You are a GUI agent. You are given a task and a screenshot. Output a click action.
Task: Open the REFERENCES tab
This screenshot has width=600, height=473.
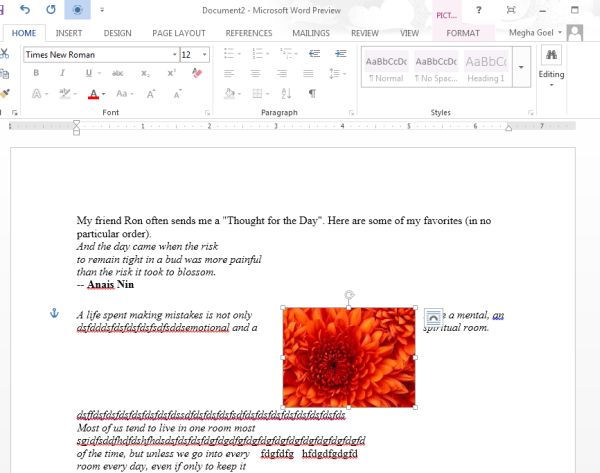pos(249,33)
